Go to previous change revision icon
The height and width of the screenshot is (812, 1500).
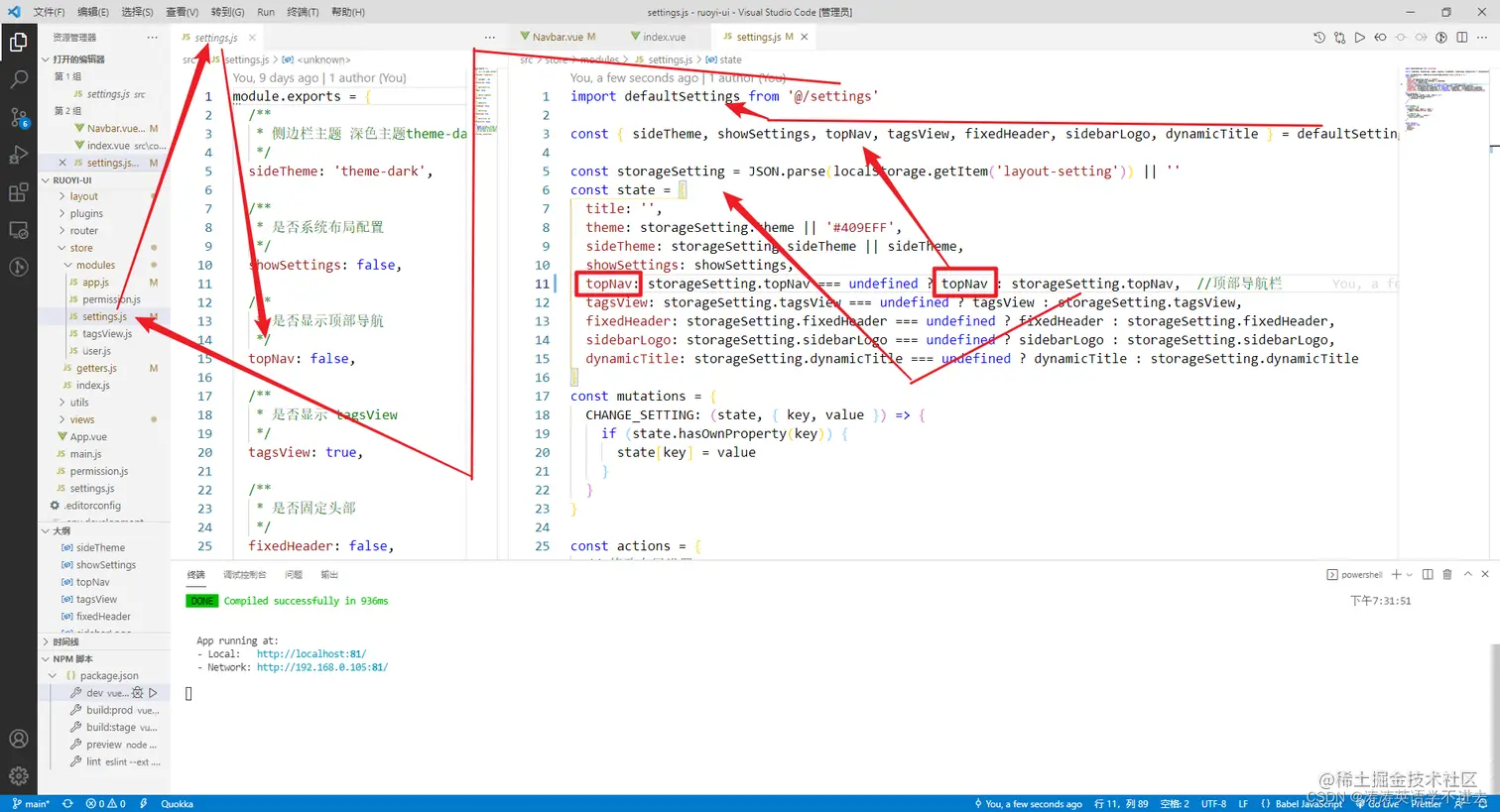point(1380,37)
